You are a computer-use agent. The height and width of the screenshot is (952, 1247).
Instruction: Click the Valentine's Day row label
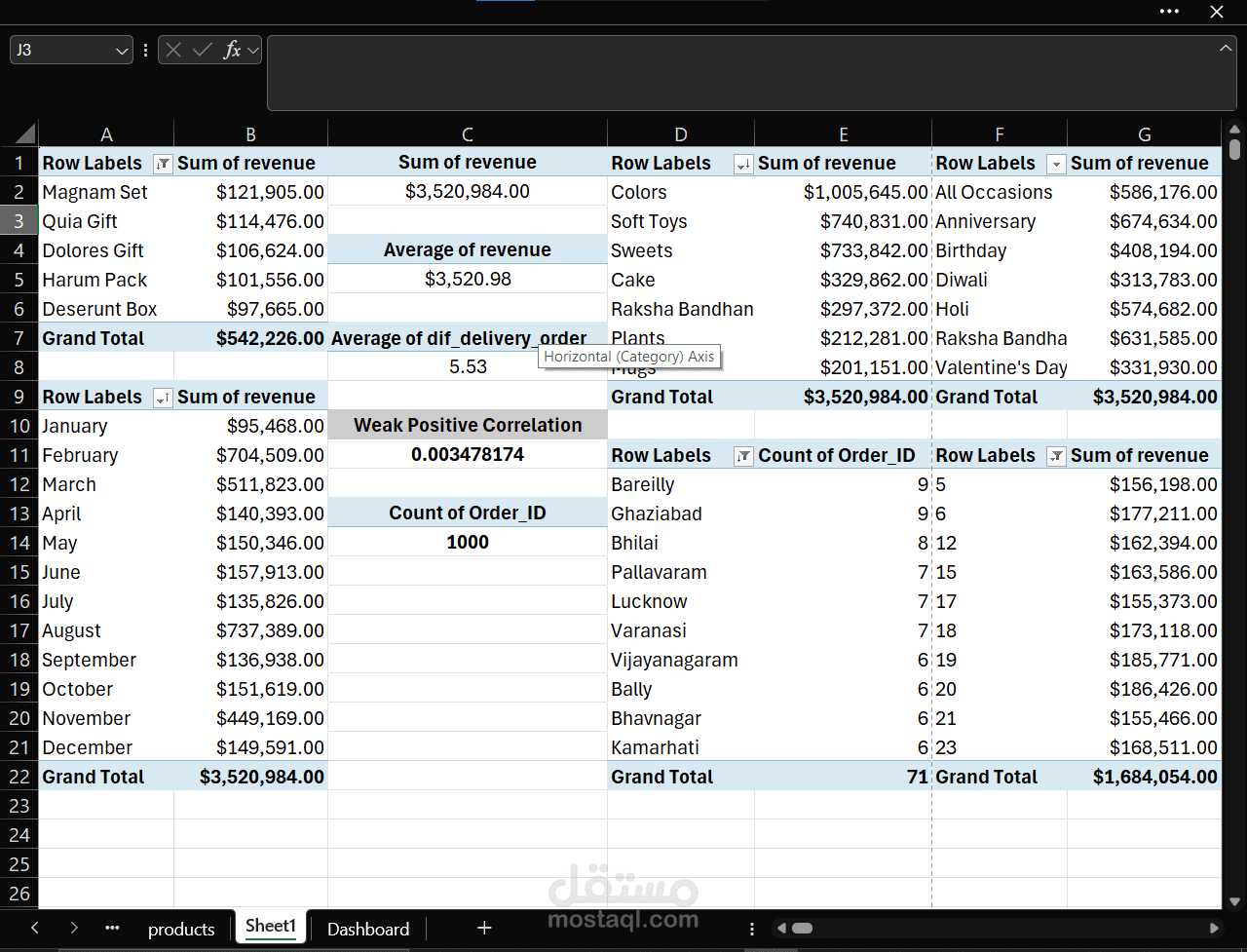1000,367
